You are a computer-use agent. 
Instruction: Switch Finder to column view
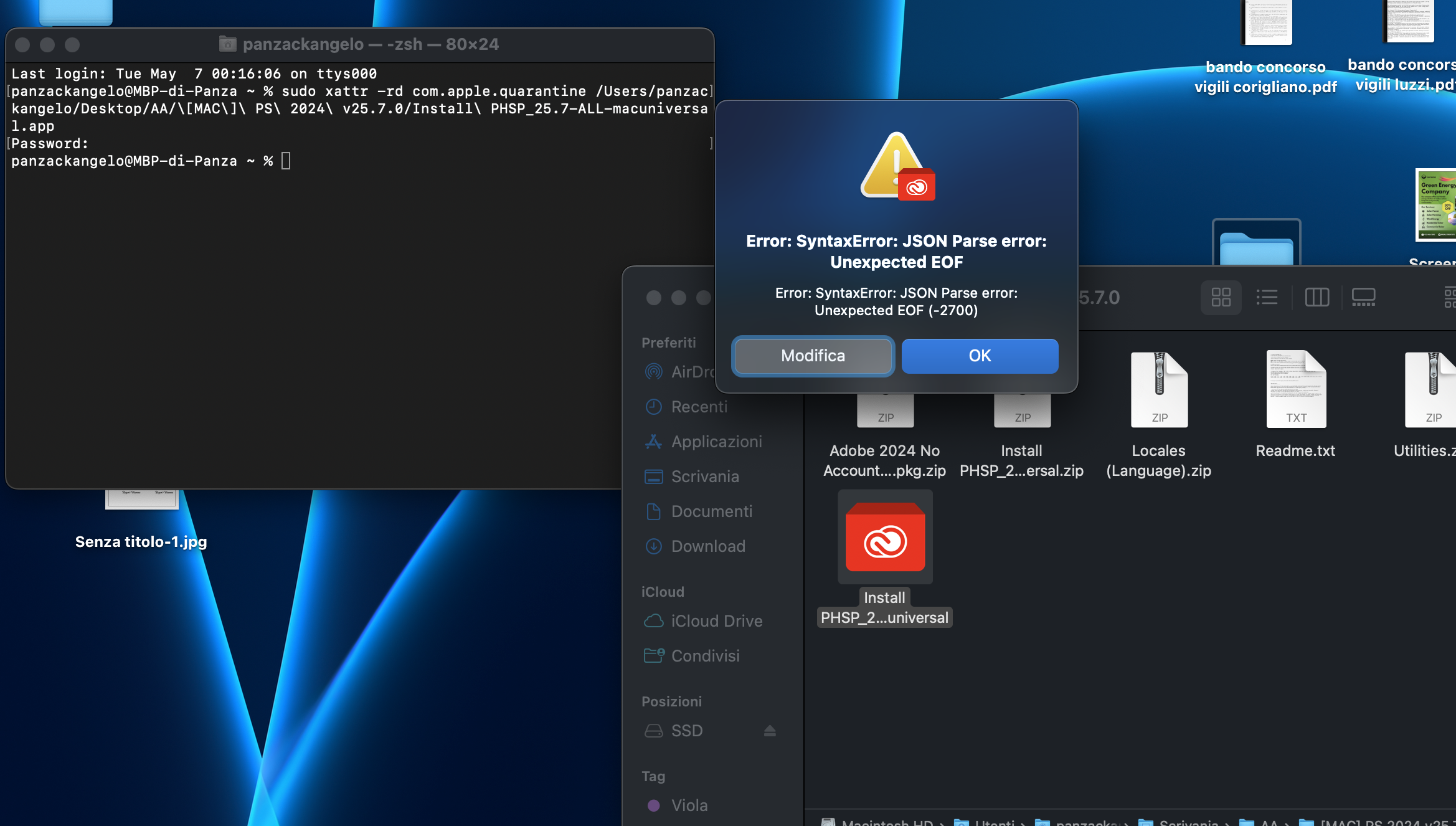coord(1317,297)
